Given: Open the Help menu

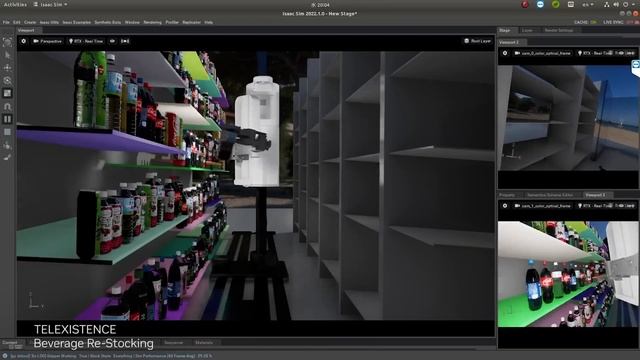Looking at the screenshot, I should 209,22.
